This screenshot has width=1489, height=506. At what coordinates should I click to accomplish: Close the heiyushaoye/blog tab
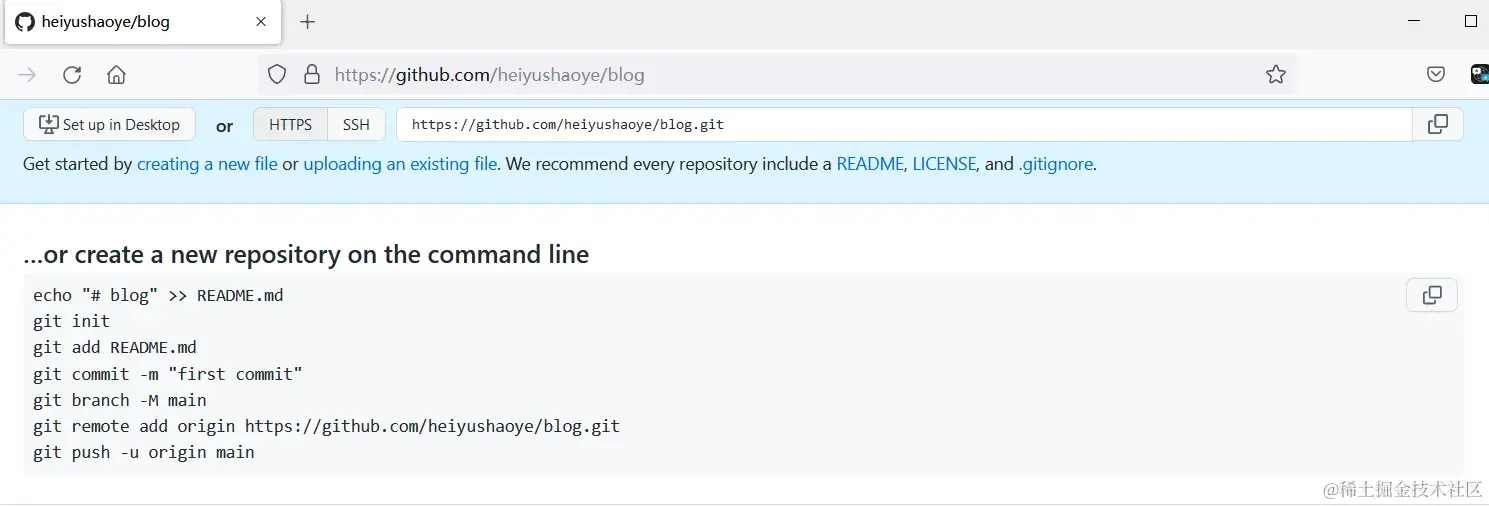261,22
